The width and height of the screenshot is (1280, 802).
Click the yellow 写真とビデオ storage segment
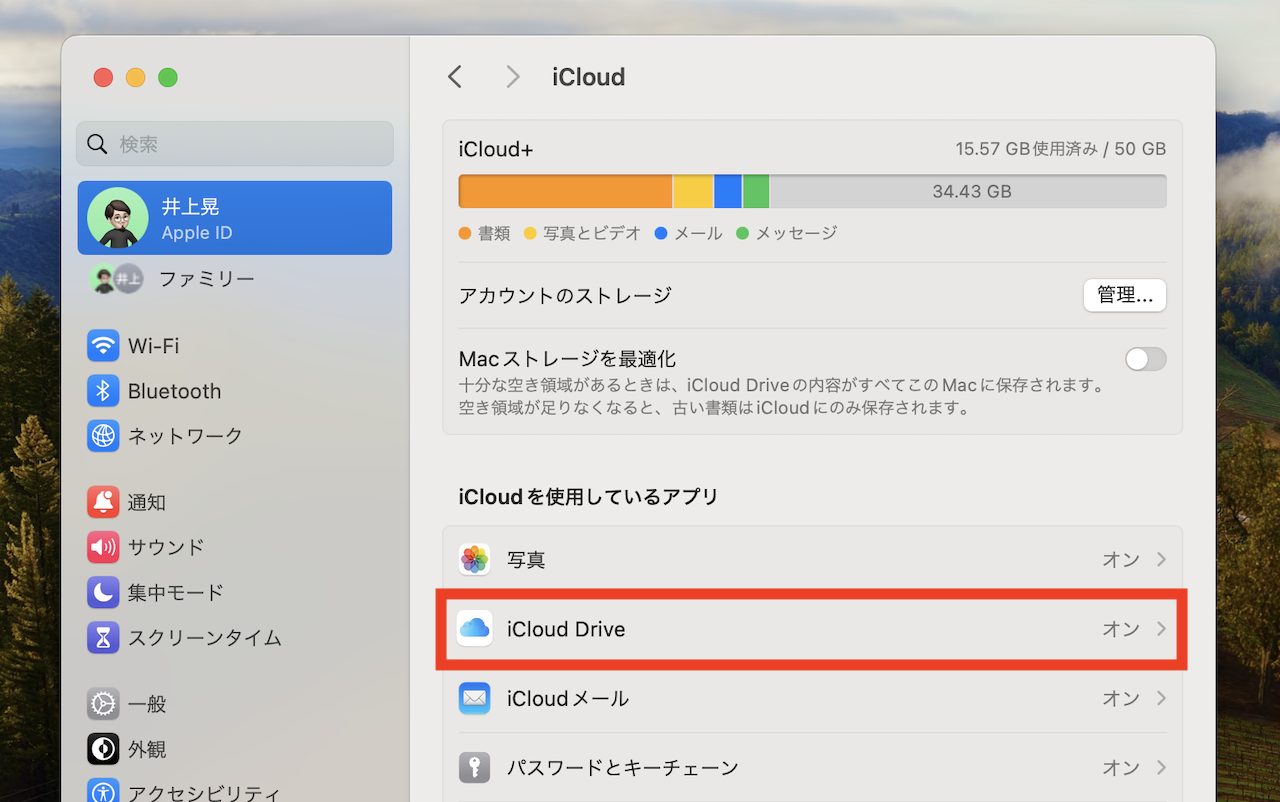click(693, 191)
